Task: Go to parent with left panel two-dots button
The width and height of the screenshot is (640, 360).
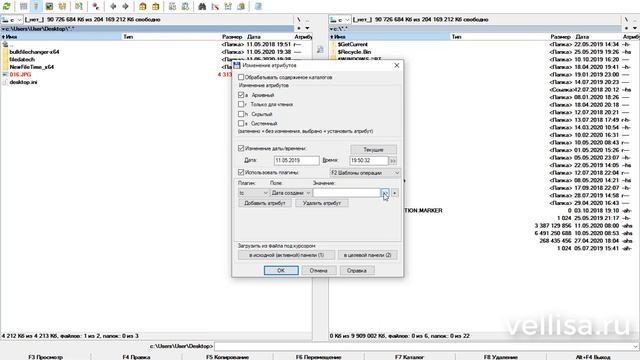Action: tap(307, 19)
